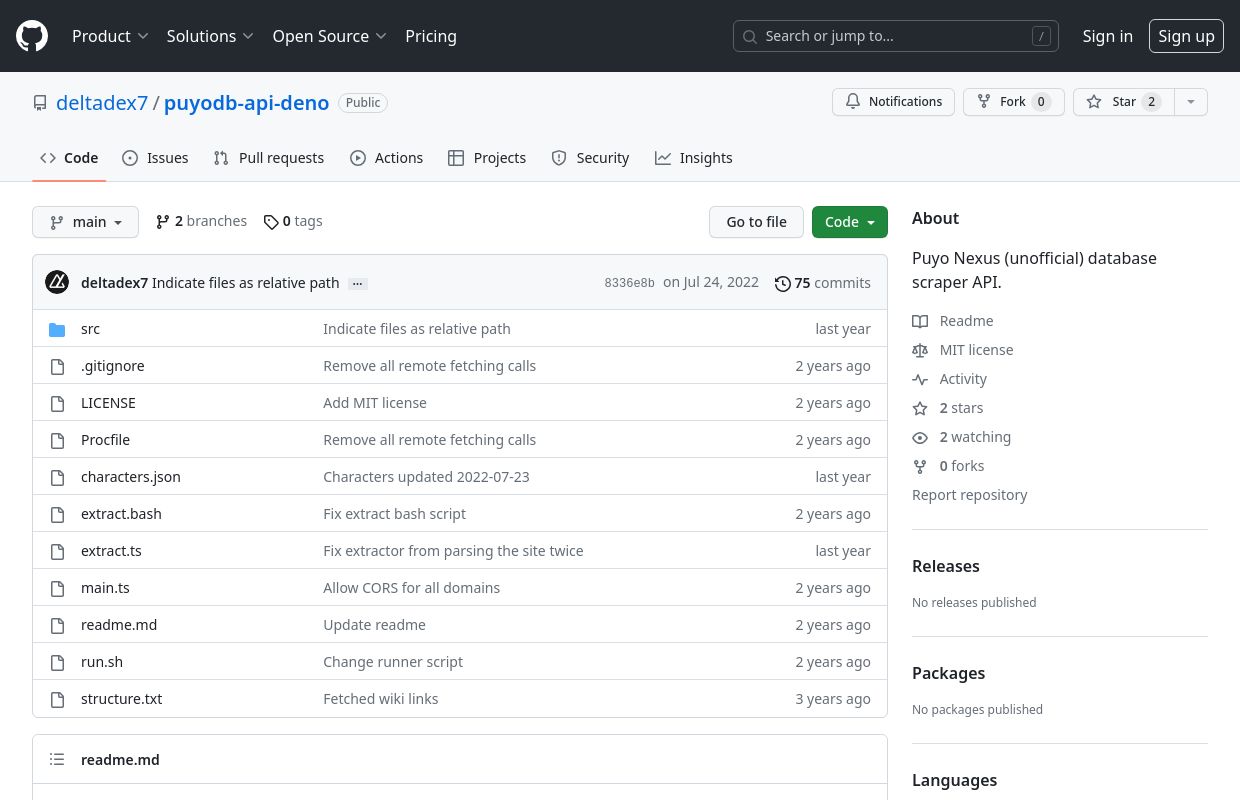Switch to the Security tab
The height and width of the screenshot is (800, 1240).
(590, 158)
